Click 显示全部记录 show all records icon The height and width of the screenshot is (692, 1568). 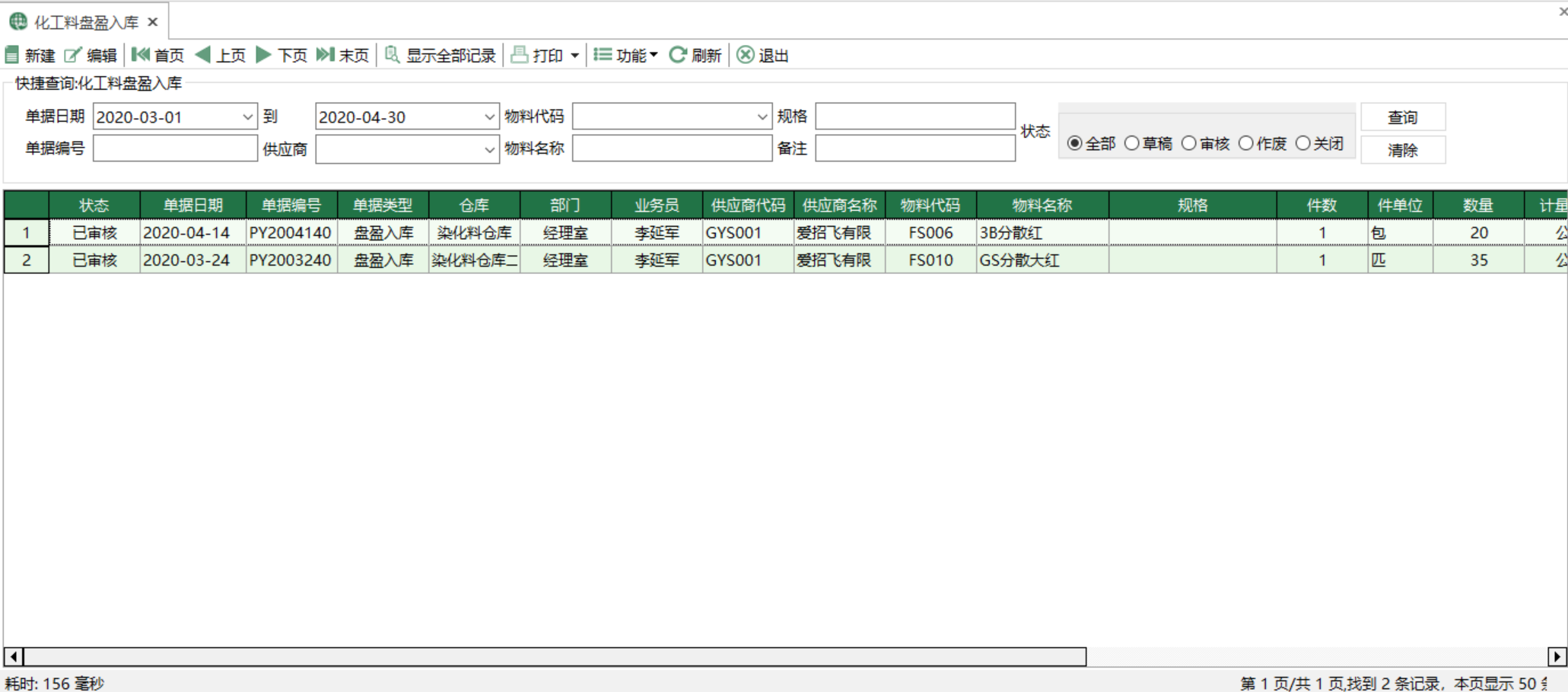pyautogui.click(x=392, y=55)
